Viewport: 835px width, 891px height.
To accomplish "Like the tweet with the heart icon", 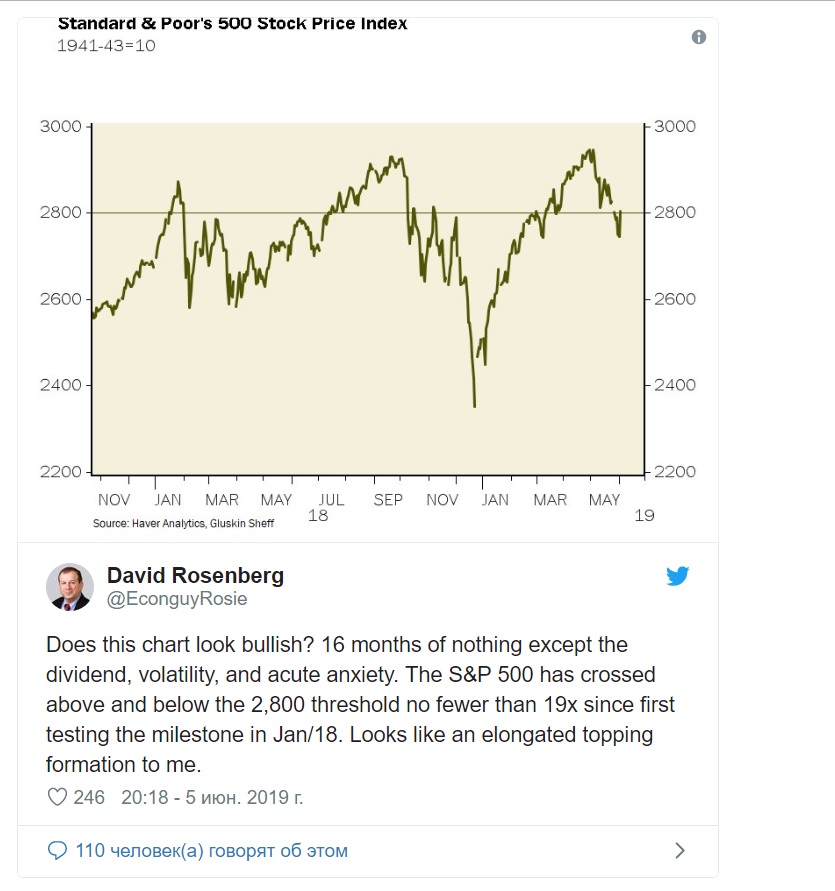I will [57, 797].
